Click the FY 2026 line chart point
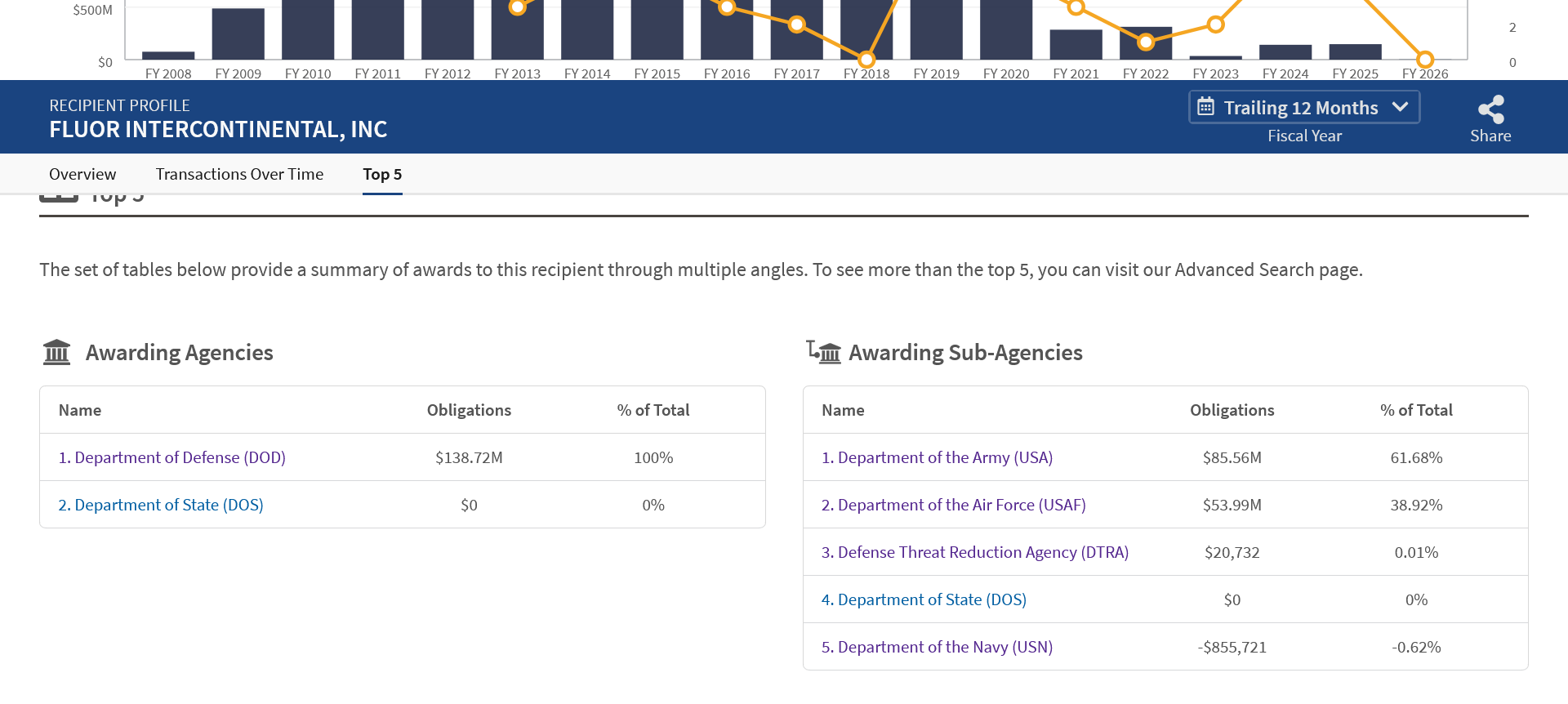1568x704 pixels. click(1425, 60)
